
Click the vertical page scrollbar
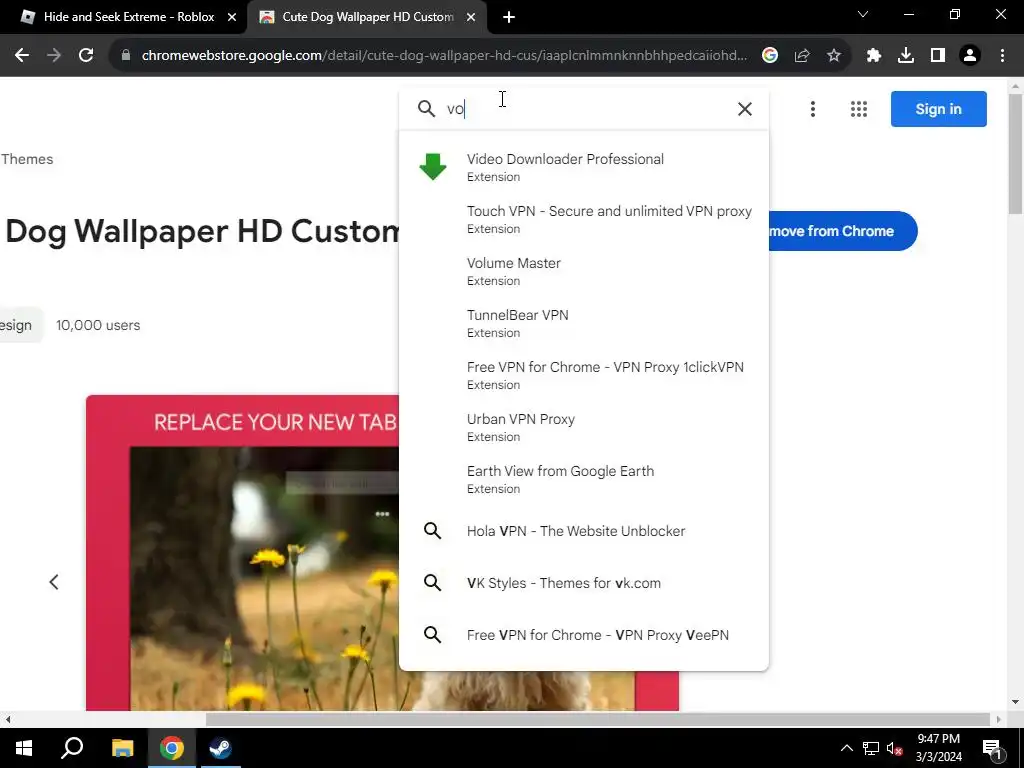pos(1016,154)
